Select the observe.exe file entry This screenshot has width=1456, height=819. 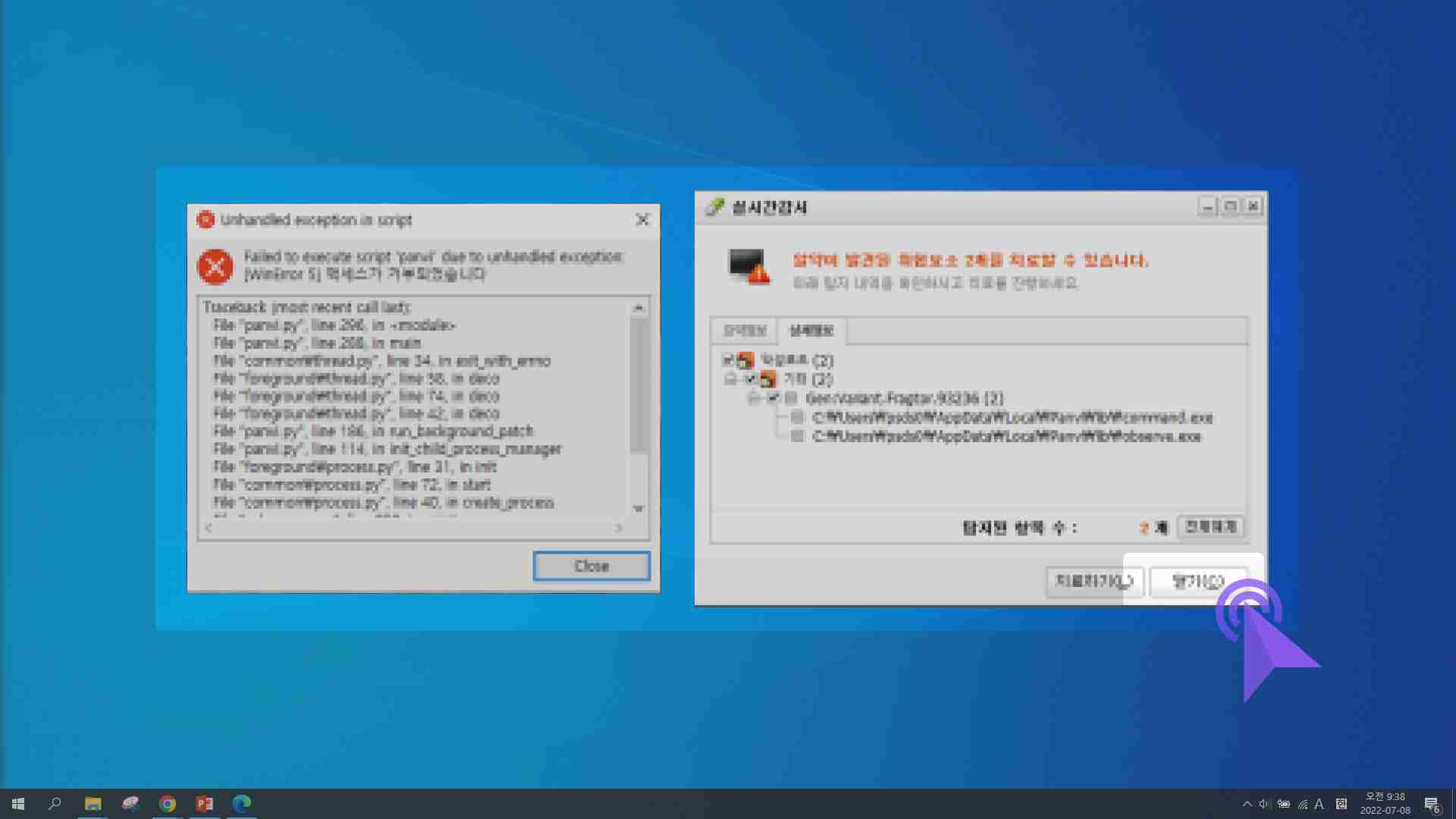point(1006,437)
